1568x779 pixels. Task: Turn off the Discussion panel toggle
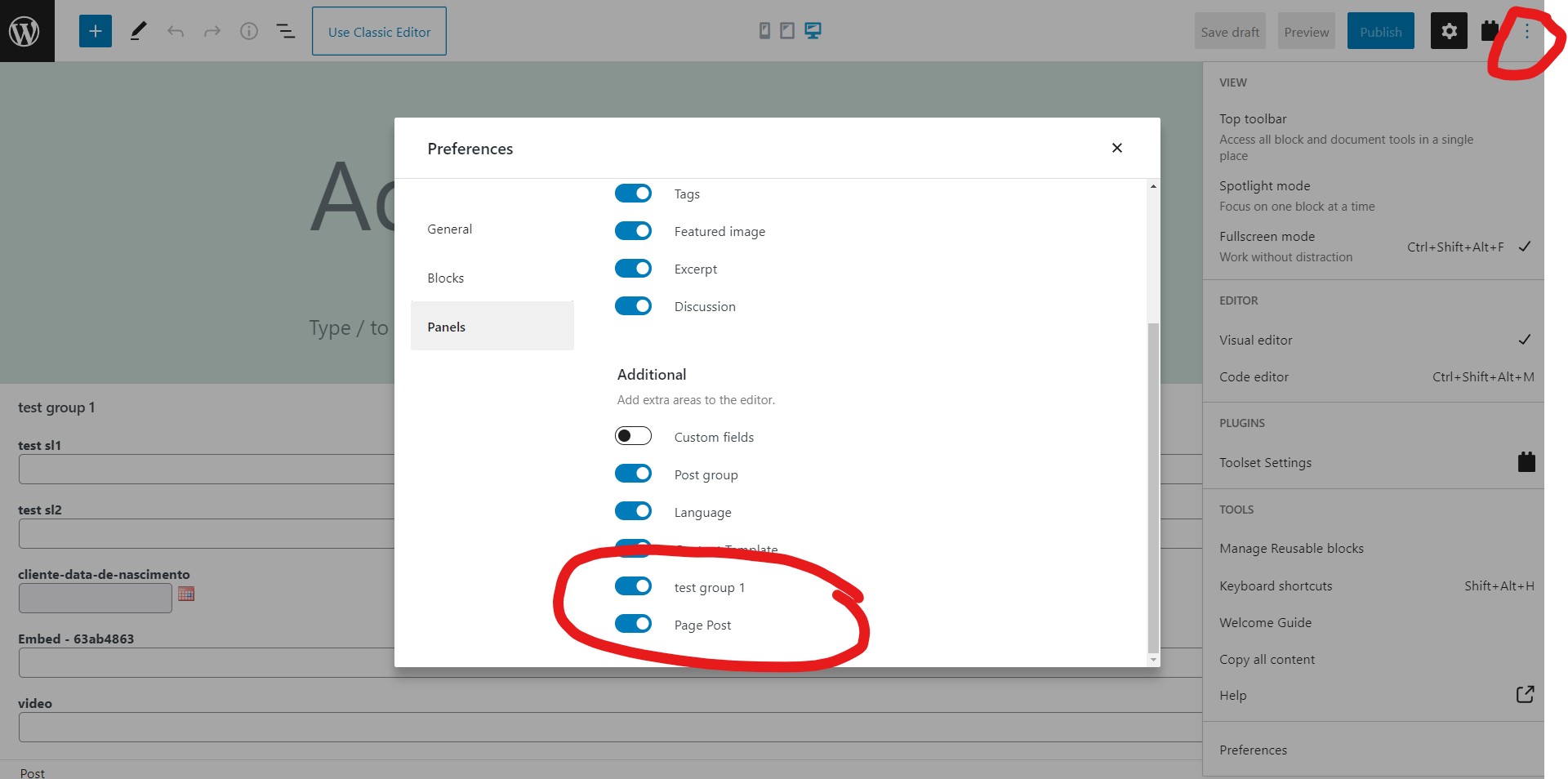point(633,306)
